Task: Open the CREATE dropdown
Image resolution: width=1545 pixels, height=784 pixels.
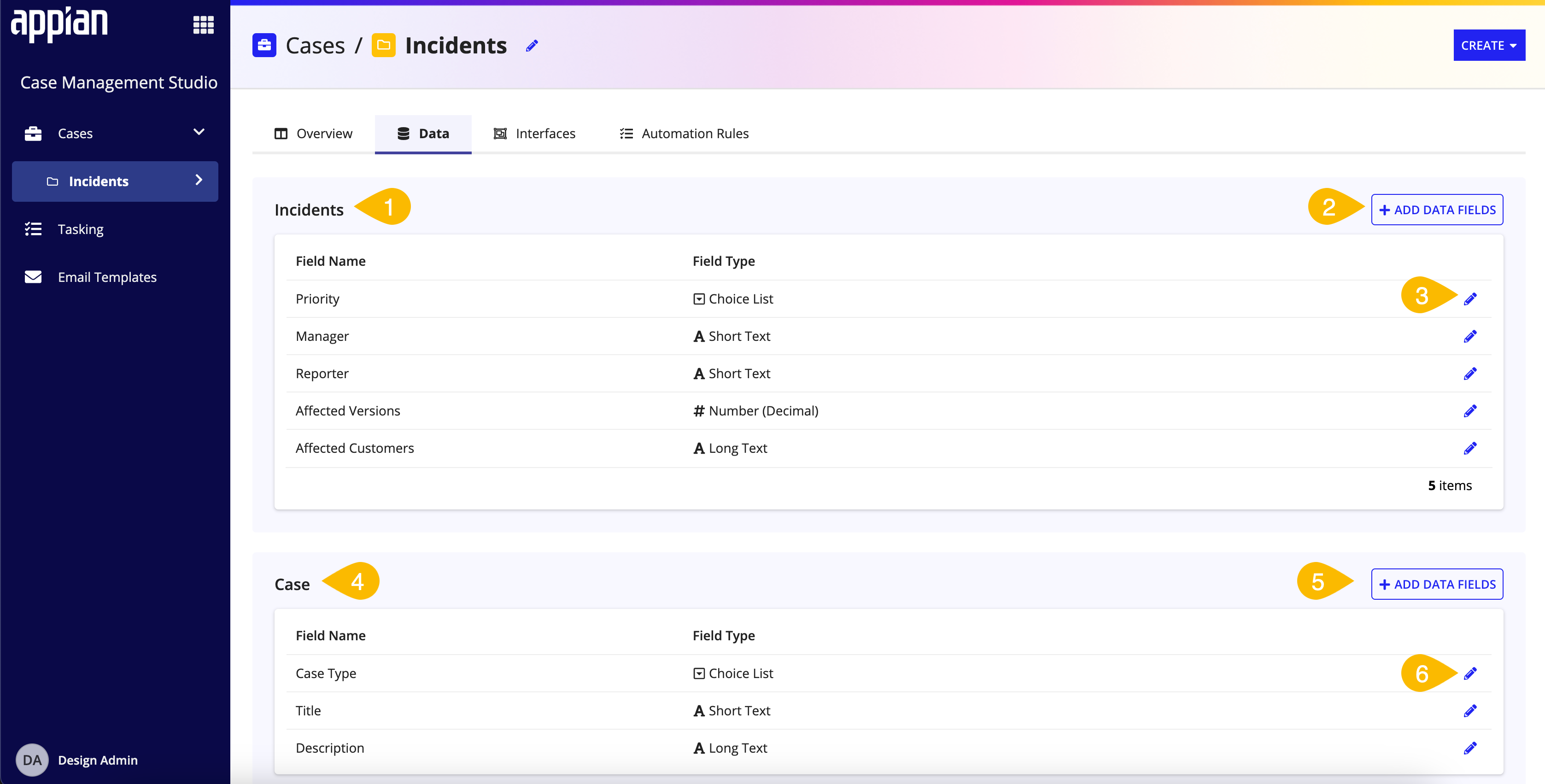Action: point(1489,45)
